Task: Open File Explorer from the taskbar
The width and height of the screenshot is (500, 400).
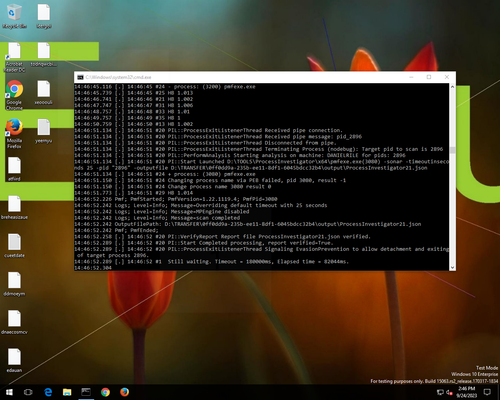Action: pos(67,392)
